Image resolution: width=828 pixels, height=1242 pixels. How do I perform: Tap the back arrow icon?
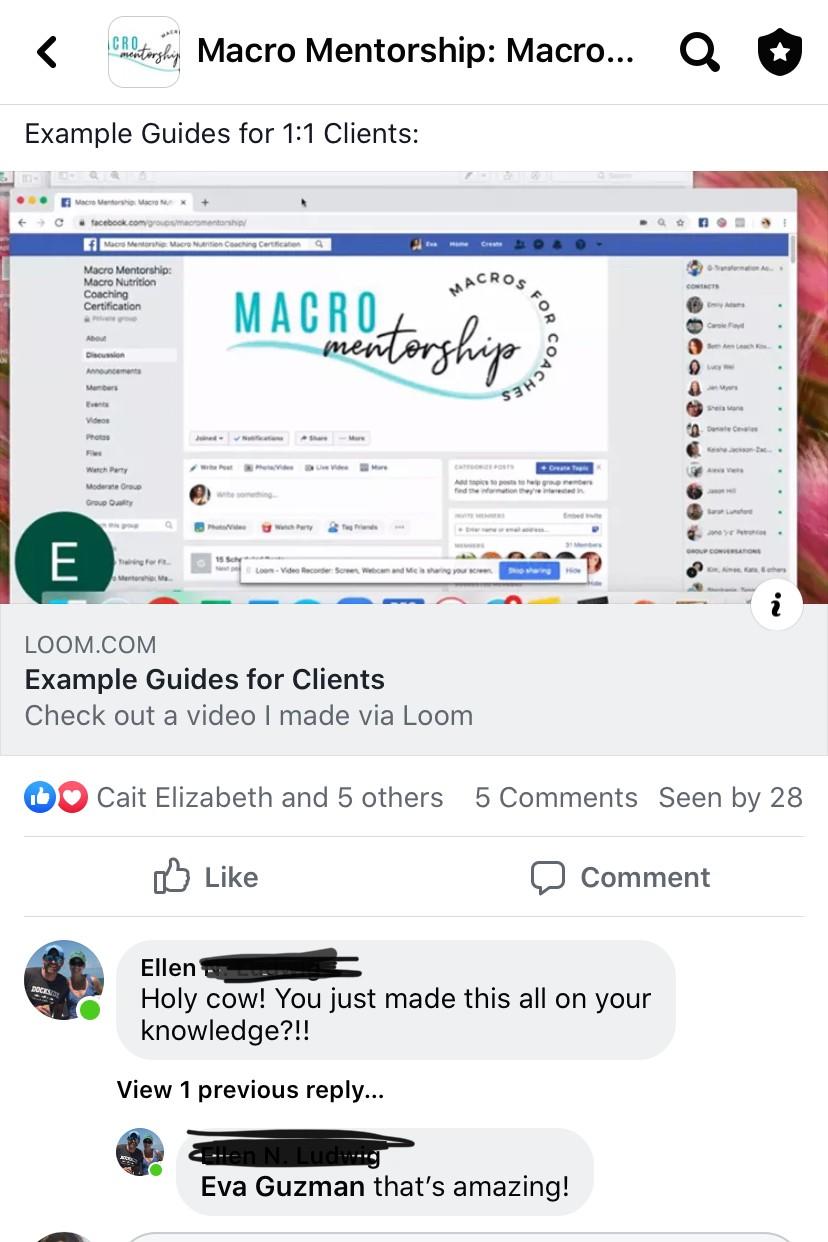pyautogui.click(x=47, y=52)
